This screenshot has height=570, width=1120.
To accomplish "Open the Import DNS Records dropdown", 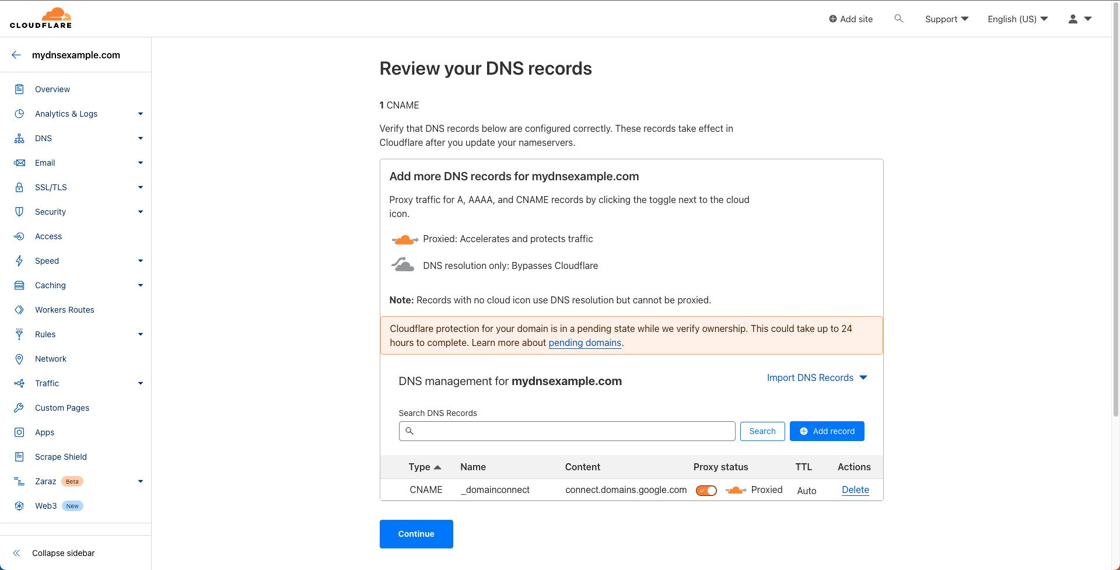I will [x=817, y=378].
